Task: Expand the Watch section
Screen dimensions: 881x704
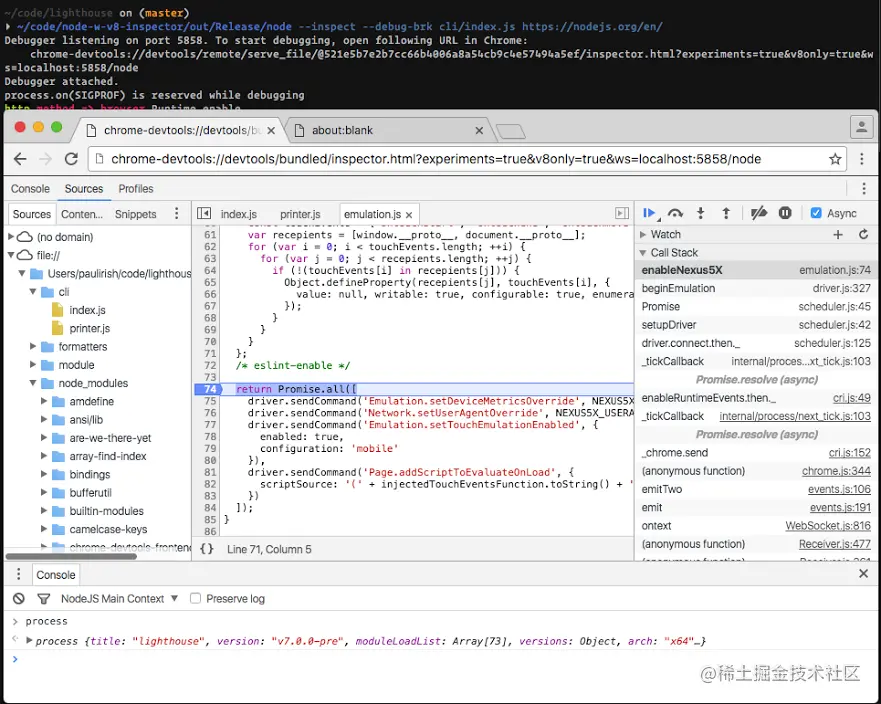Action: click(x=643, y=234)
